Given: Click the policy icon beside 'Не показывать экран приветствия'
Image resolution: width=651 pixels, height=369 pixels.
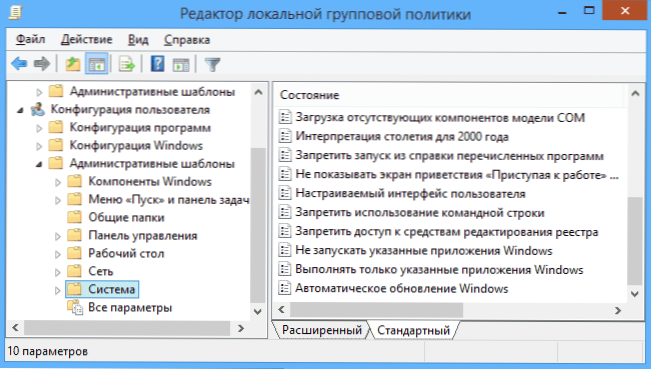Looking at the screenshot, I should coord(285,174).
